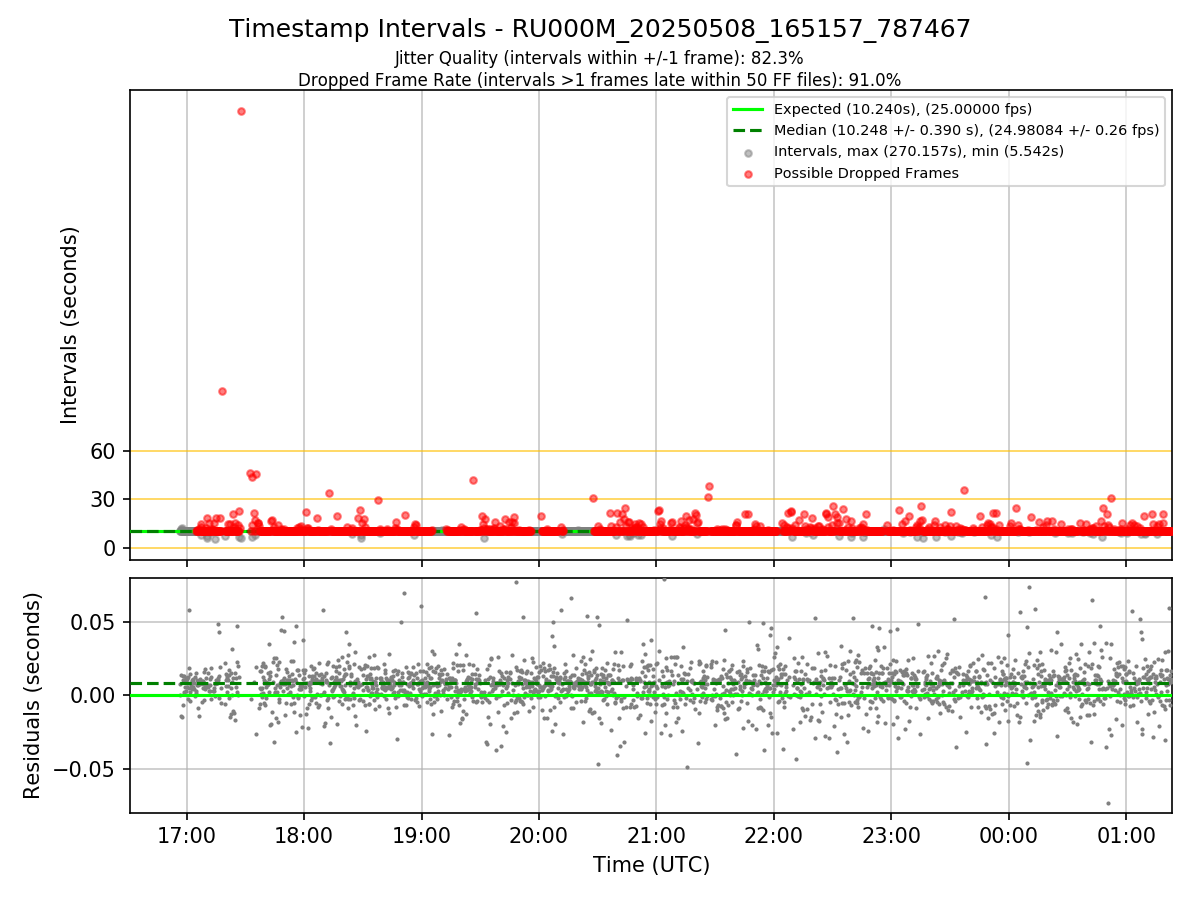Select legend entry 'Possible Dropped Frames'
This screenshot has width=1200, height=900.
[866, 173]
